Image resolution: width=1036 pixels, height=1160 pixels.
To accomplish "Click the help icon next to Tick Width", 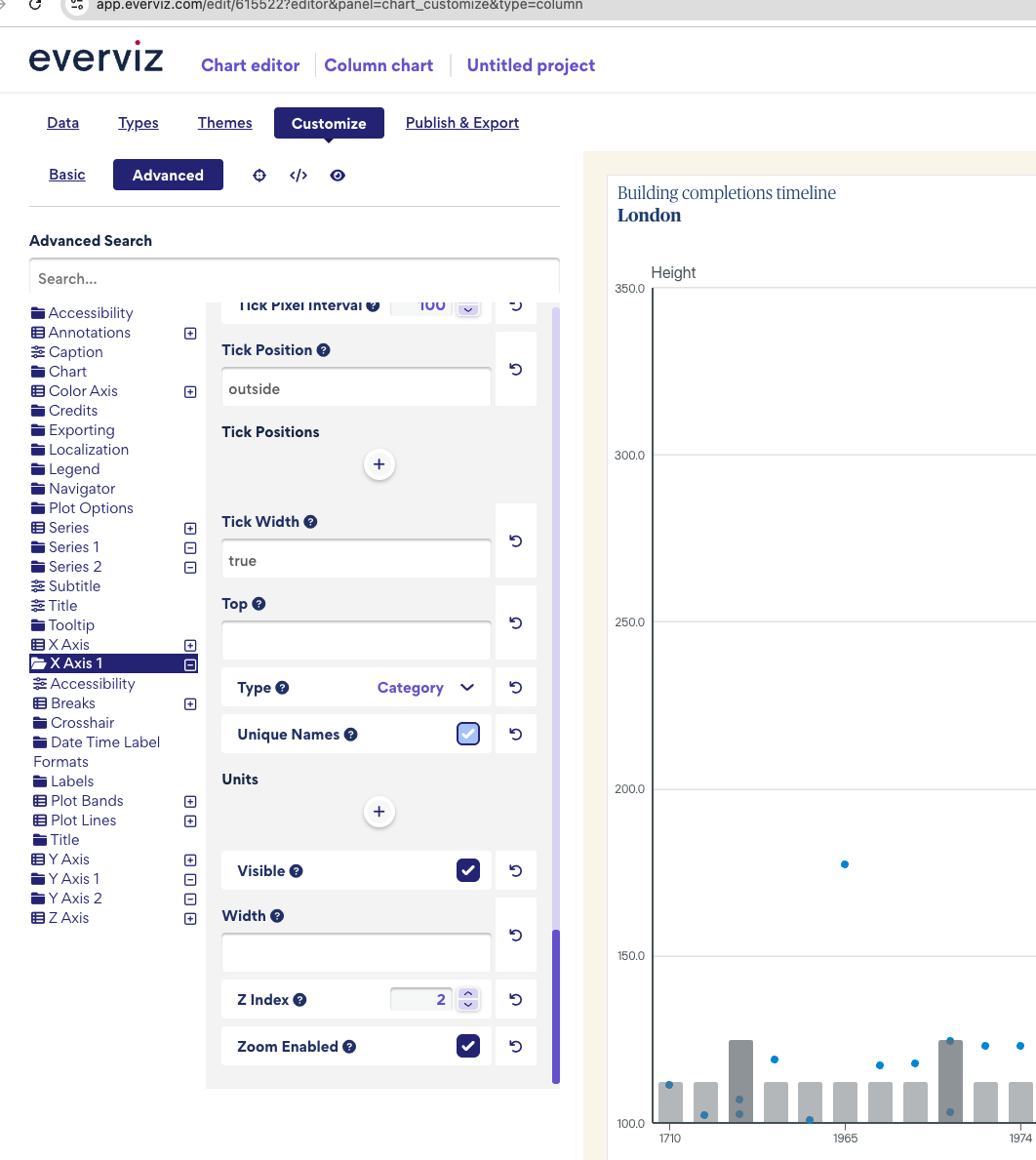I will 310,522.
